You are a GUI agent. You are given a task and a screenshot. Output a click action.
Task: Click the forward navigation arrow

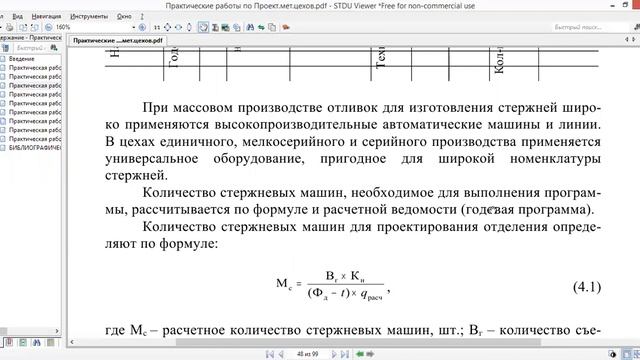pos(370,354)
